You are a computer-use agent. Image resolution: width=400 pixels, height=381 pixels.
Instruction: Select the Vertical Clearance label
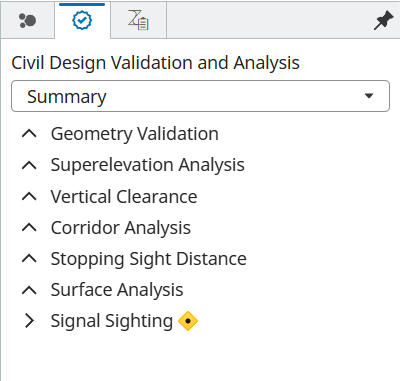(124, 196)
